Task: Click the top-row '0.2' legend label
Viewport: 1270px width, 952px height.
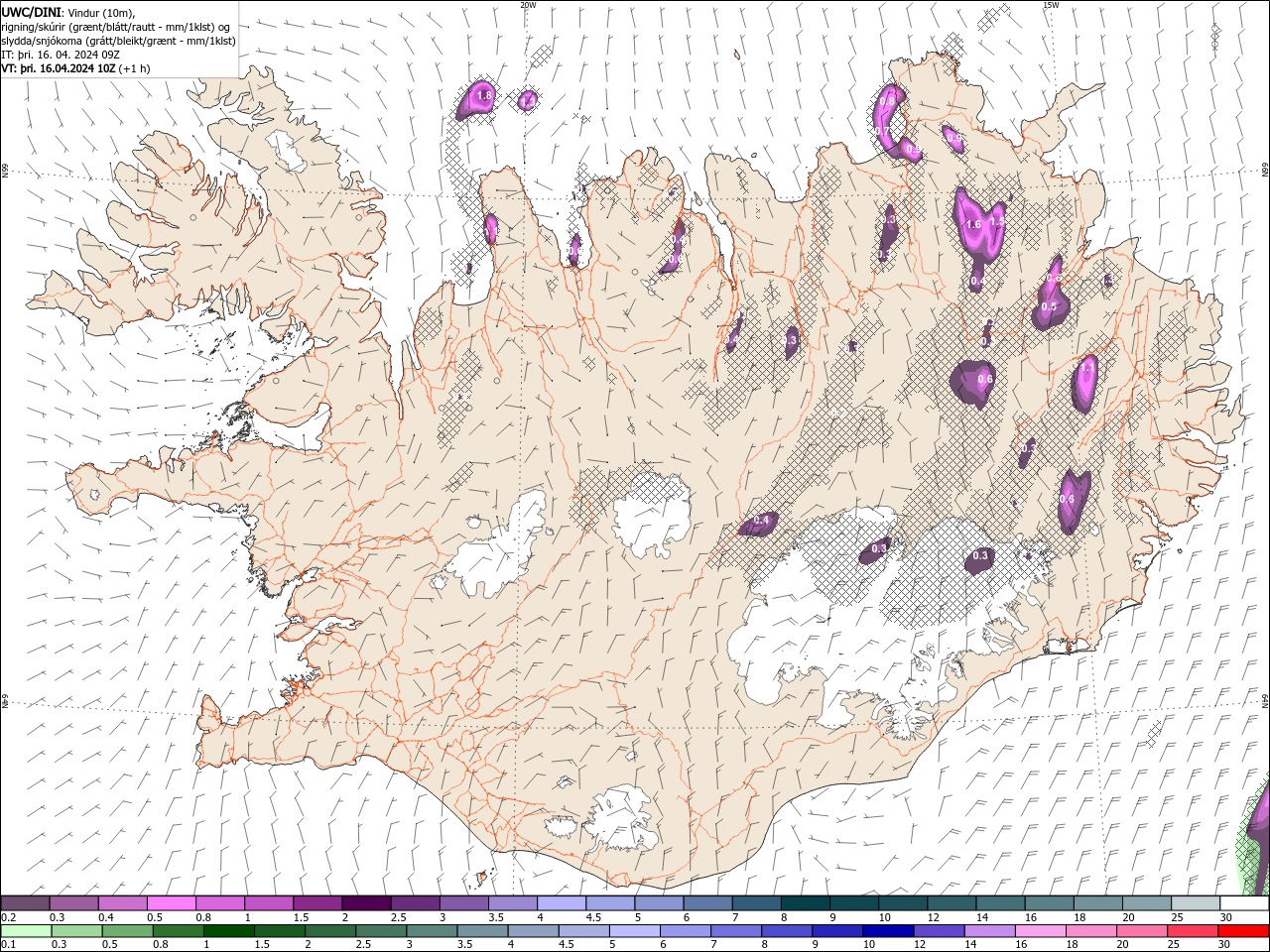Action: point(8,917)
